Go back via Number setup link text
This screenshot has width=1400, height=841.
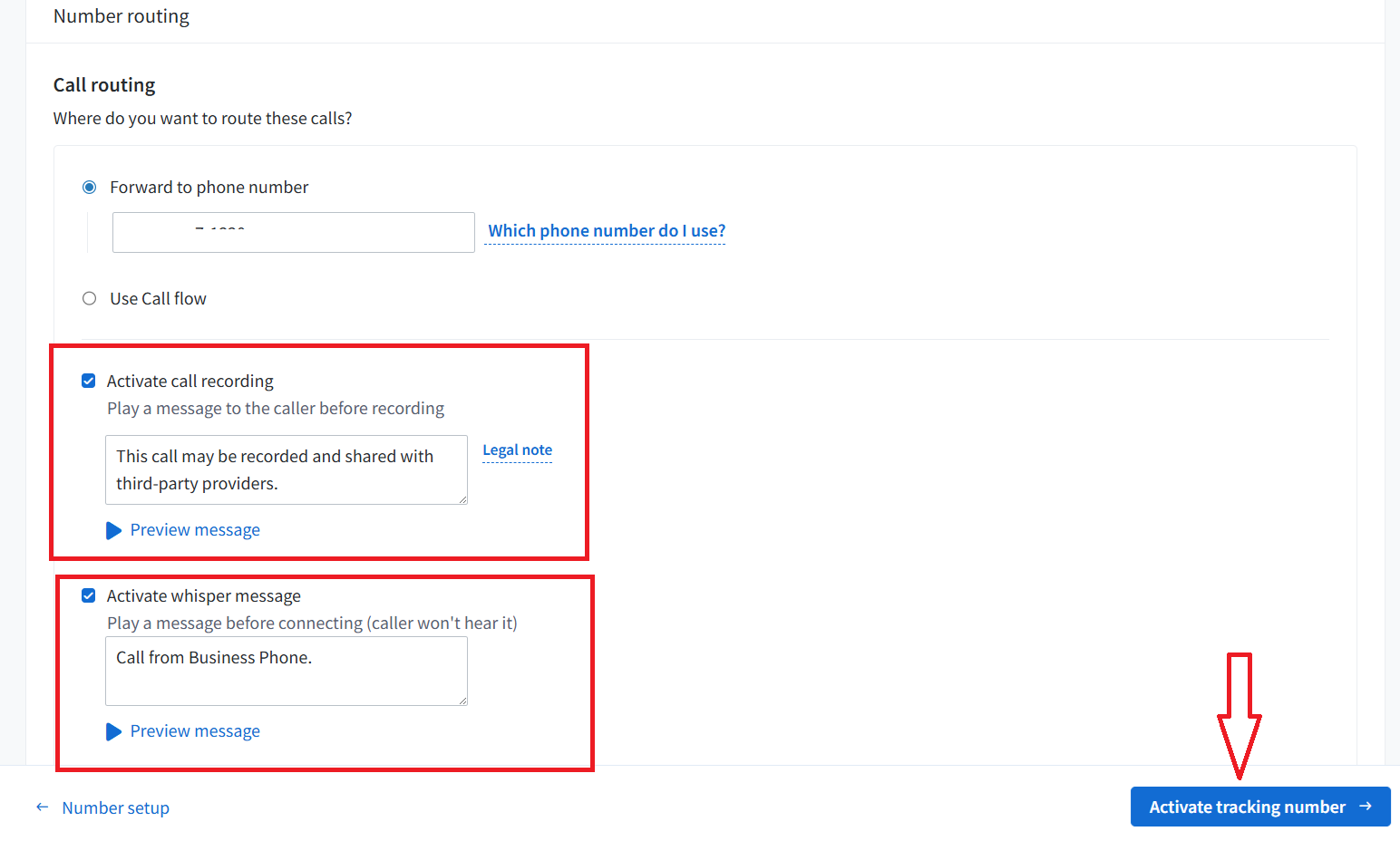pos(115,807)
